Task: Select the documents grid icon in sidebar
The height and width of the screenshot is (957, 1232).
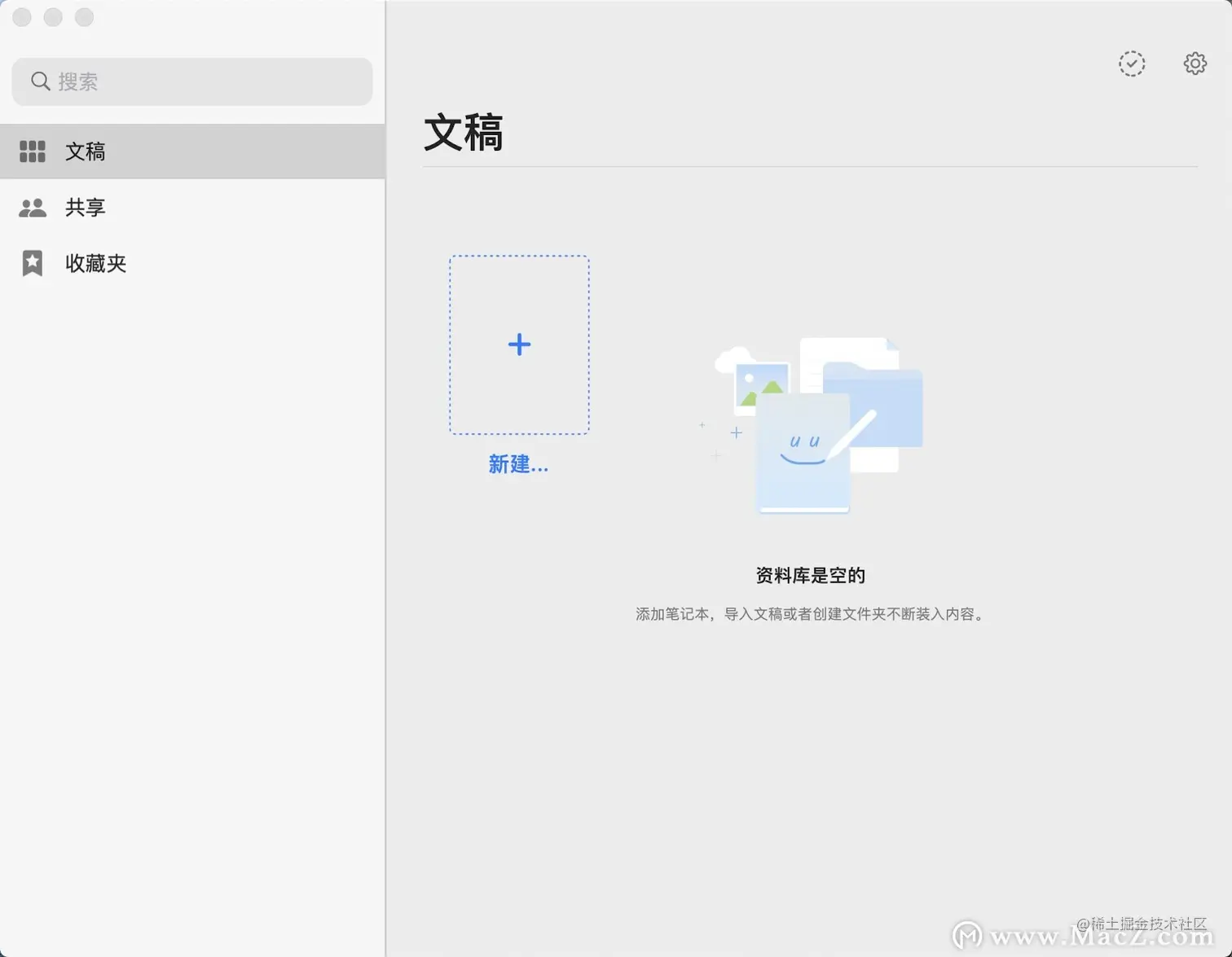Action: [x=32, y=151]
